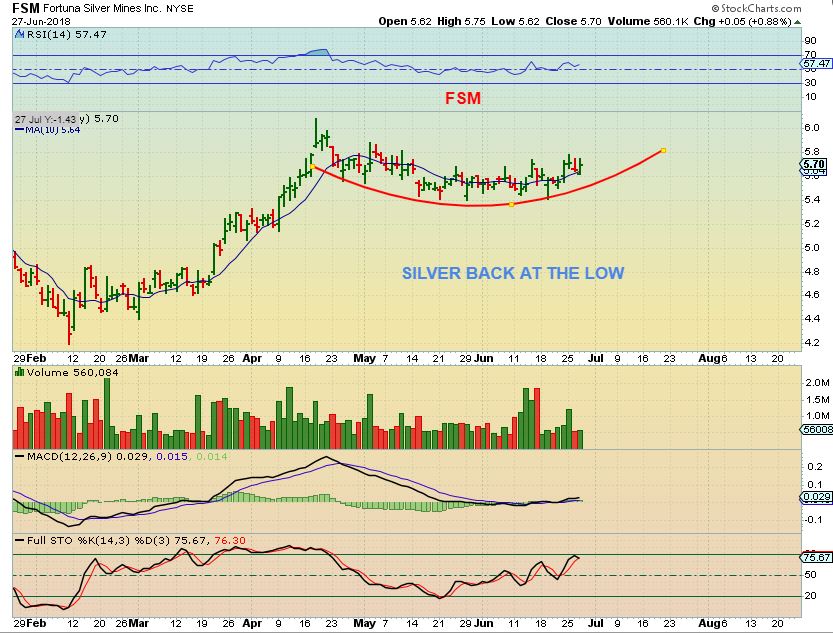The image size is (833, 633).
Task: Click the chart date 27-Jun-2018
Action: (x=41, y=22)
